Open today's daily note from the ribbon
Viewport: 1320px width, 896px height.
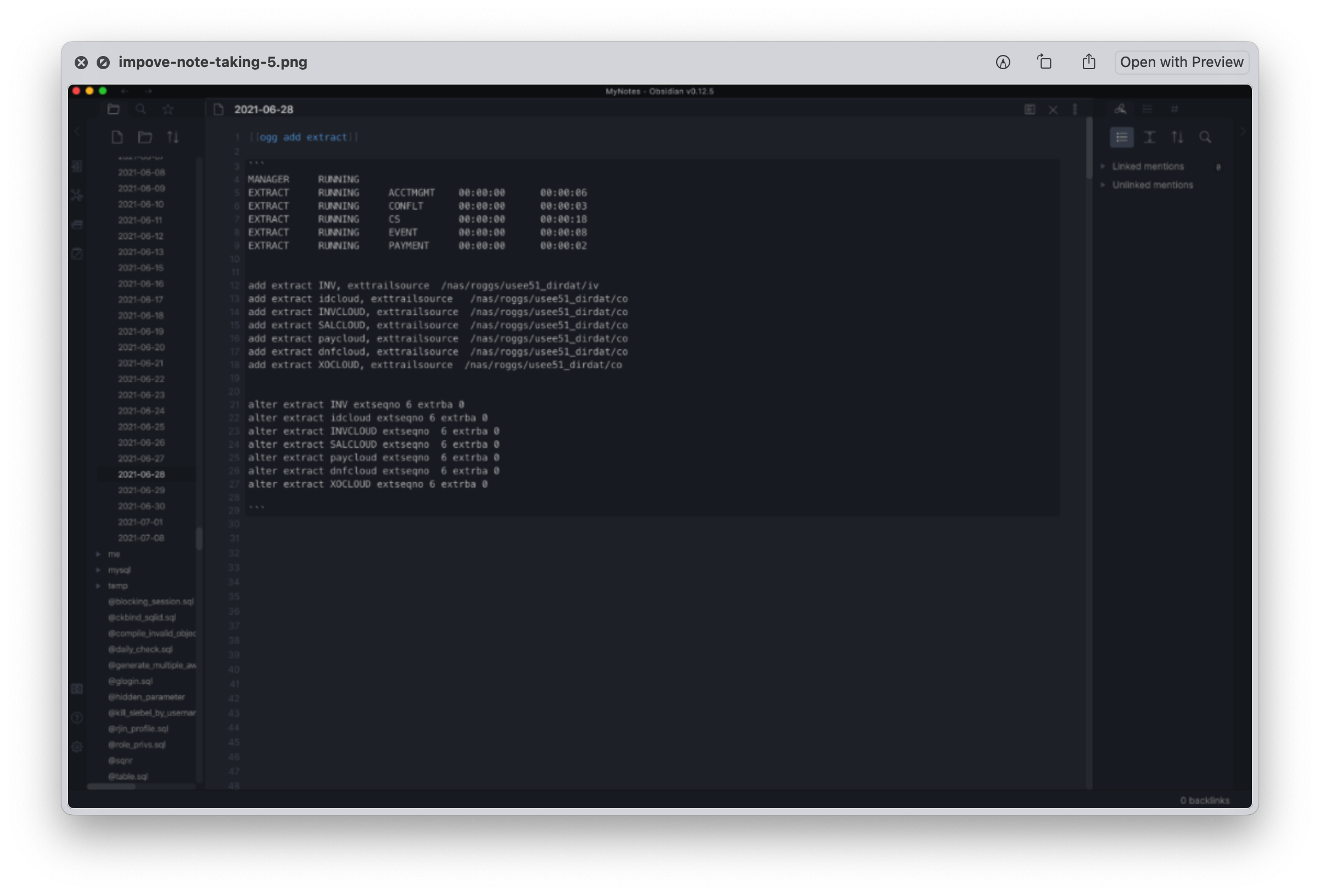(77, 253)
